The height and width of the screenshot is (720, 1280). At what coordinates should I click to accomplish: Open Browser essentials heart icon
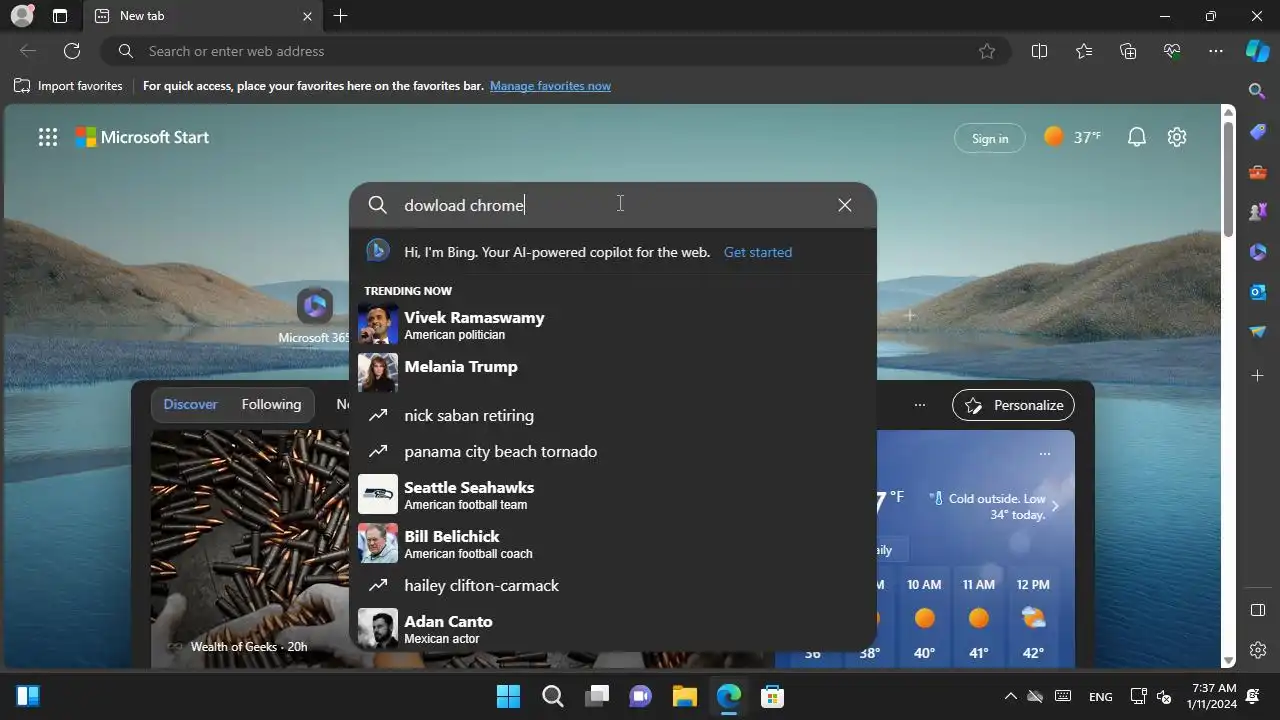(x=1172, y=51)
